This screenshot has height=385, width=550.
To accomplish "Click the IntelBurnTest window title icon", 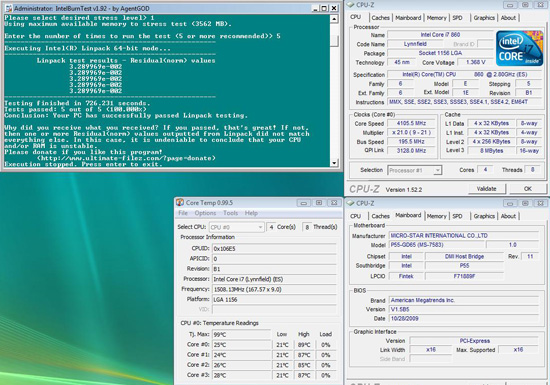I will click(x=9, y=8).
